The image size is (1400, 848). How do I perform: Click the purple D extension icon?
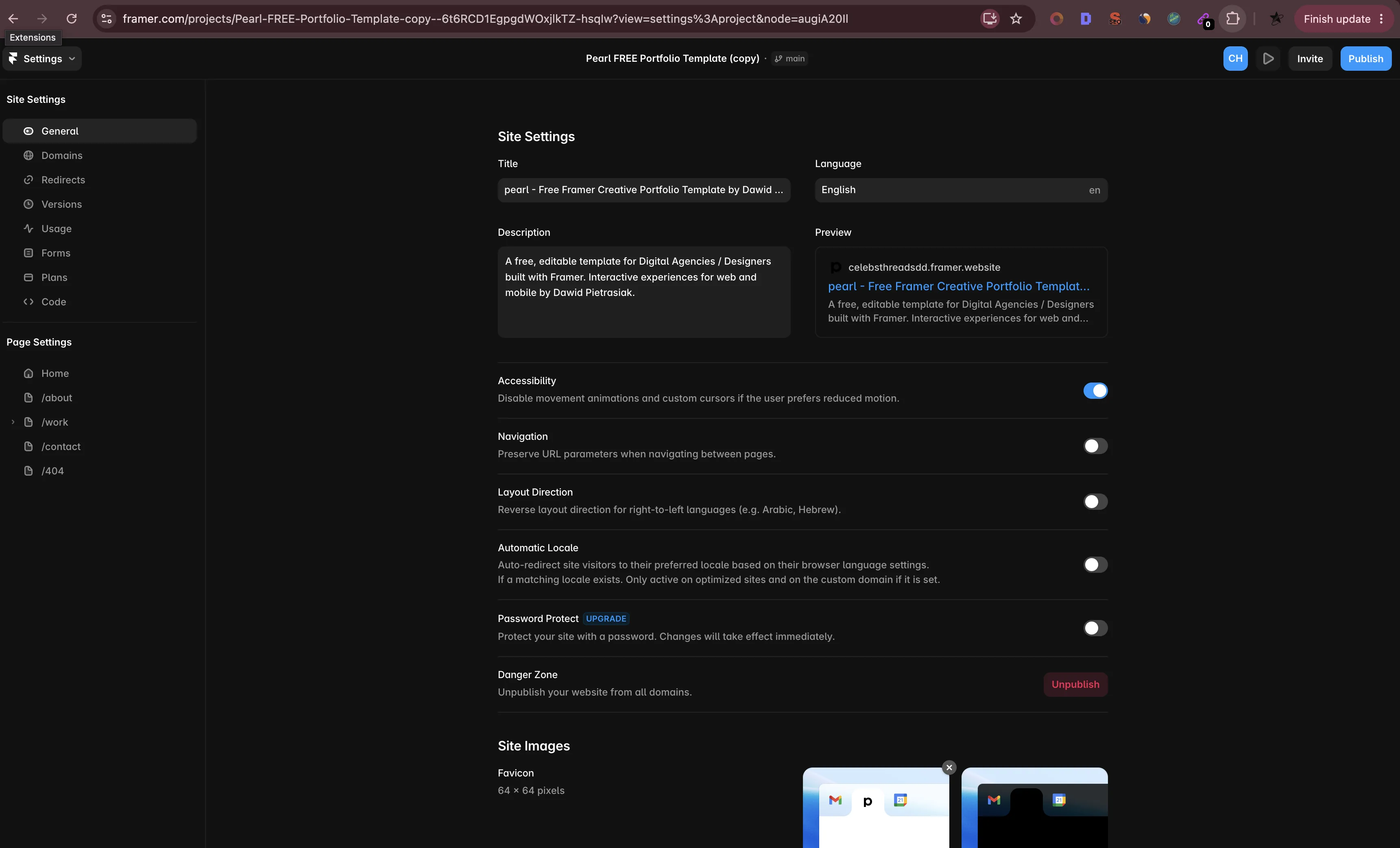pos(1085,19)
